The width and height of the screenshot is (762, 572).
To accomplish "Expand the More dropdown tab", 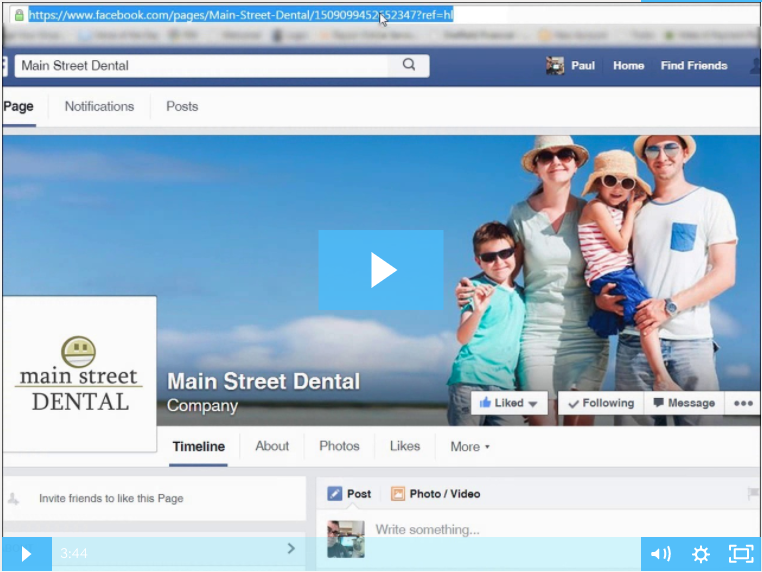I will (469, 447).
